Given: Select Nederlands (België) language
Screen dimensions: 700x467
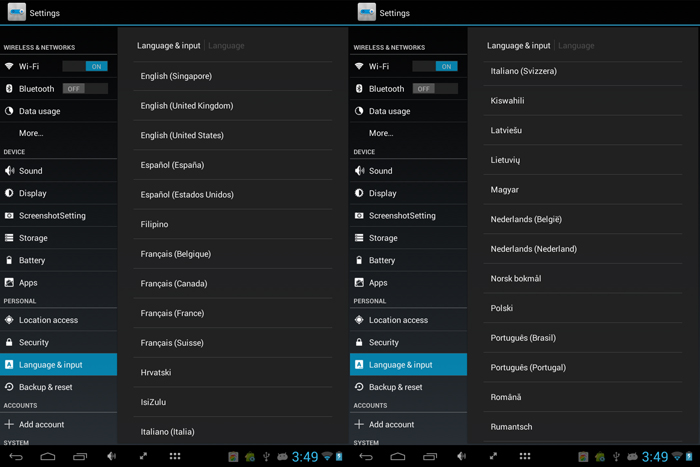Looking at the screenshot, I should [583, 219].
